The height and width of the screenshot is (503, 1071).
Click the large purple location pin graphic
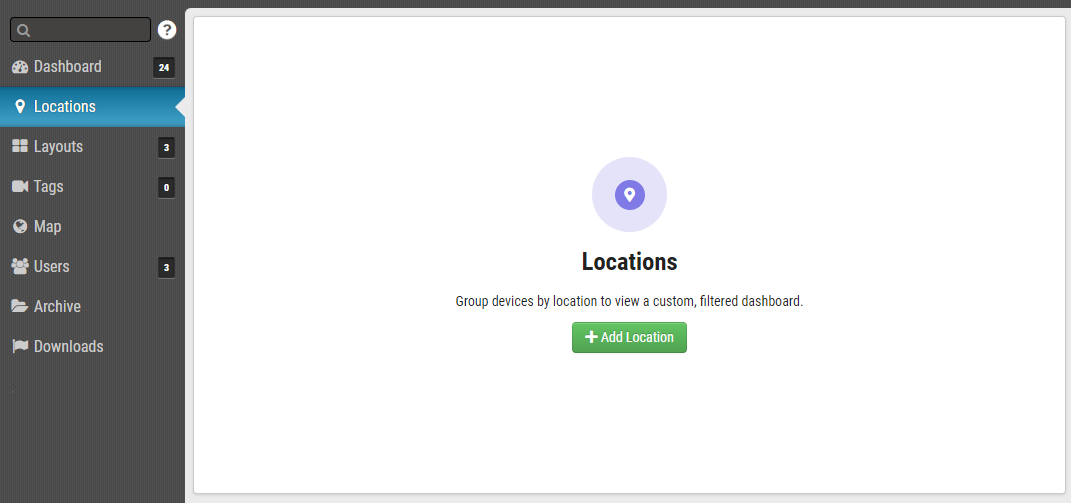click(629, 195)
